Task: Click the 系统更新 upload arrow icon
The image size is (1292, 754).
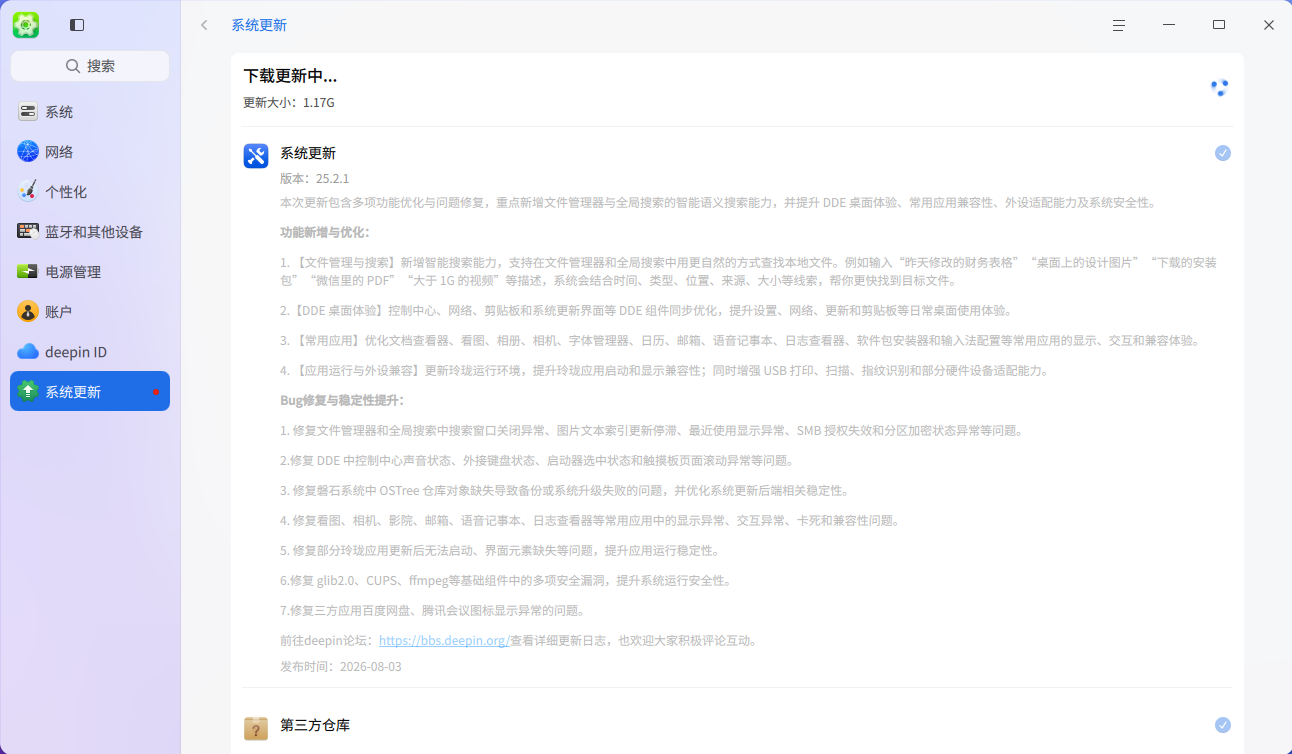Action: click(x=28, y=392)
